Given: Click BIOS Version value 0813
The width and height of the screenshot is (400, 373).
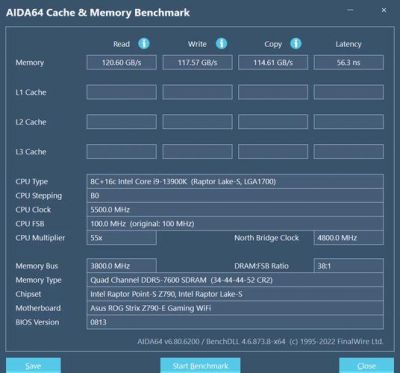Looking at the screenshot, I should coord(235,322).
